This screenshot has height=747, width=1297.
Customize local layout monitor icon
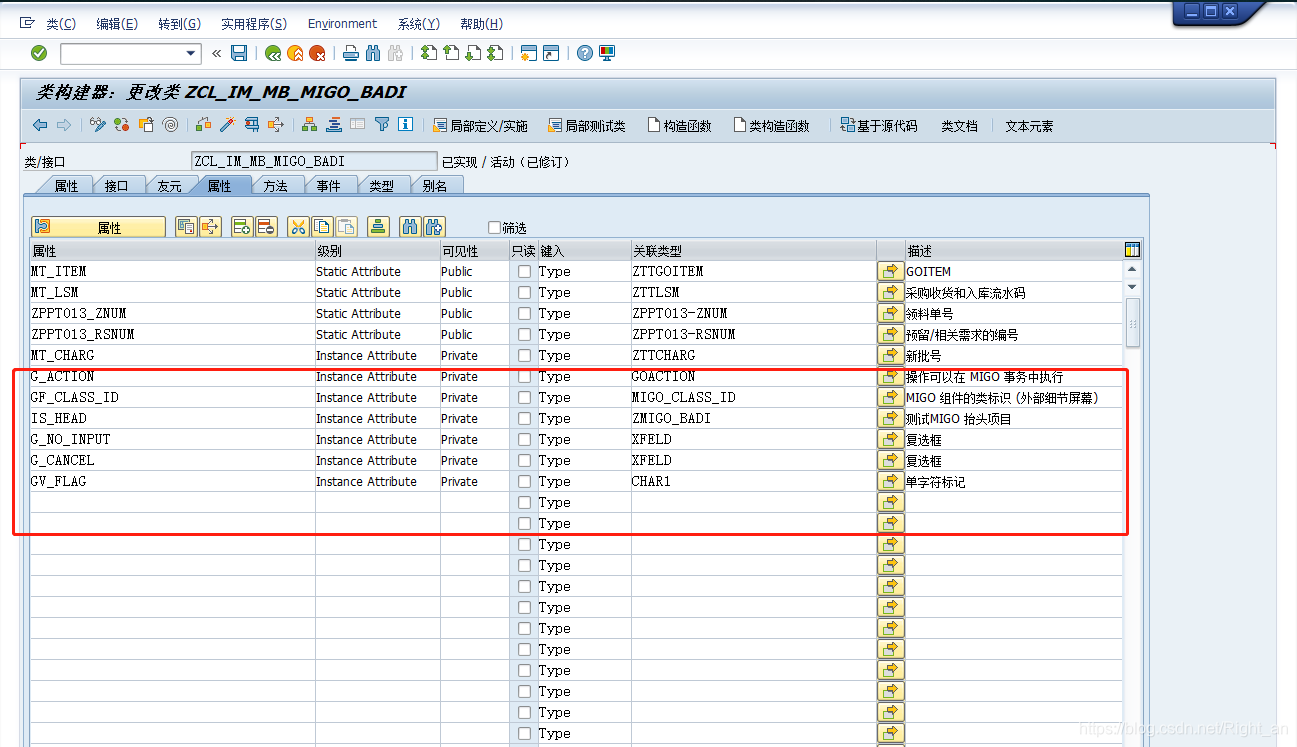(x=607, y=53)
